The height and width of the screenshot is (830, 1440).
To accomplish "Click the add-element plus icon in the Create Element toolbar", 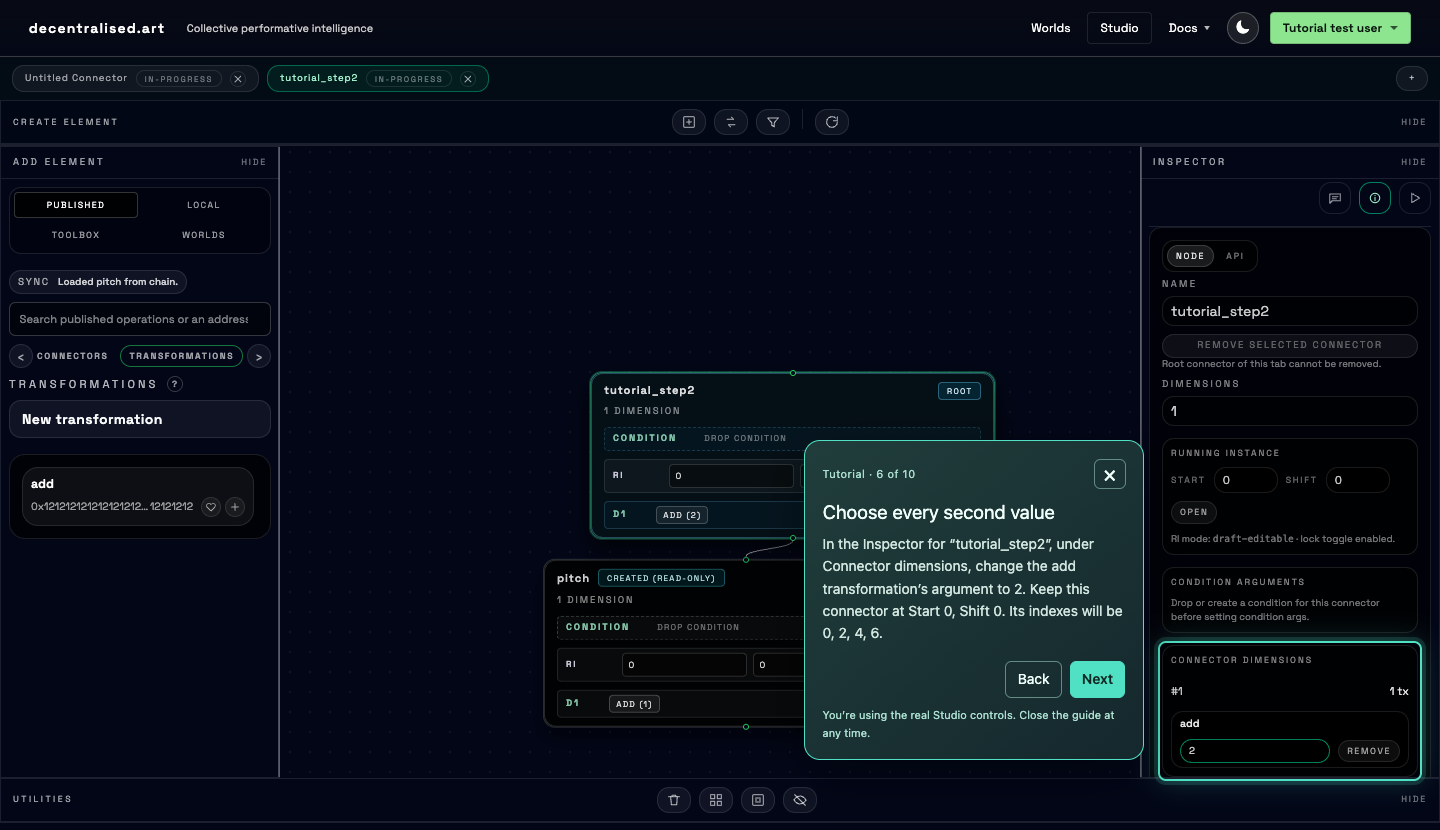I will (x=689, y=122).
